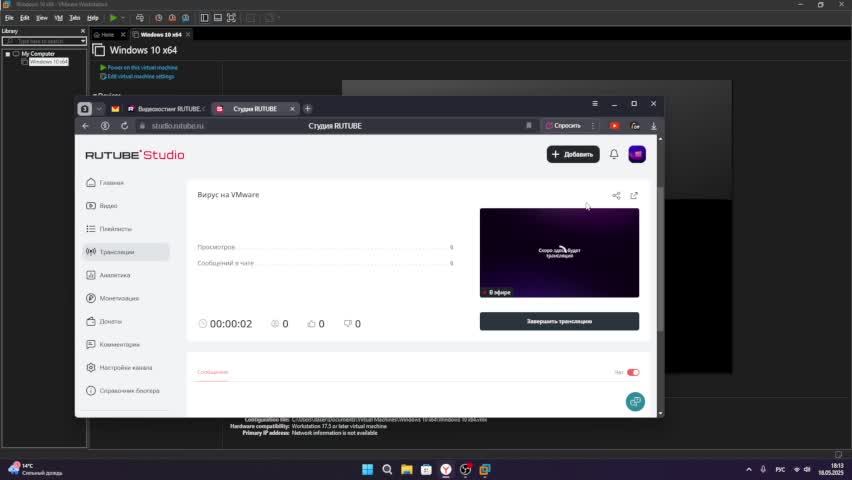Click the share icon for the stream
The image size is (852, 480).
(616, 195)
